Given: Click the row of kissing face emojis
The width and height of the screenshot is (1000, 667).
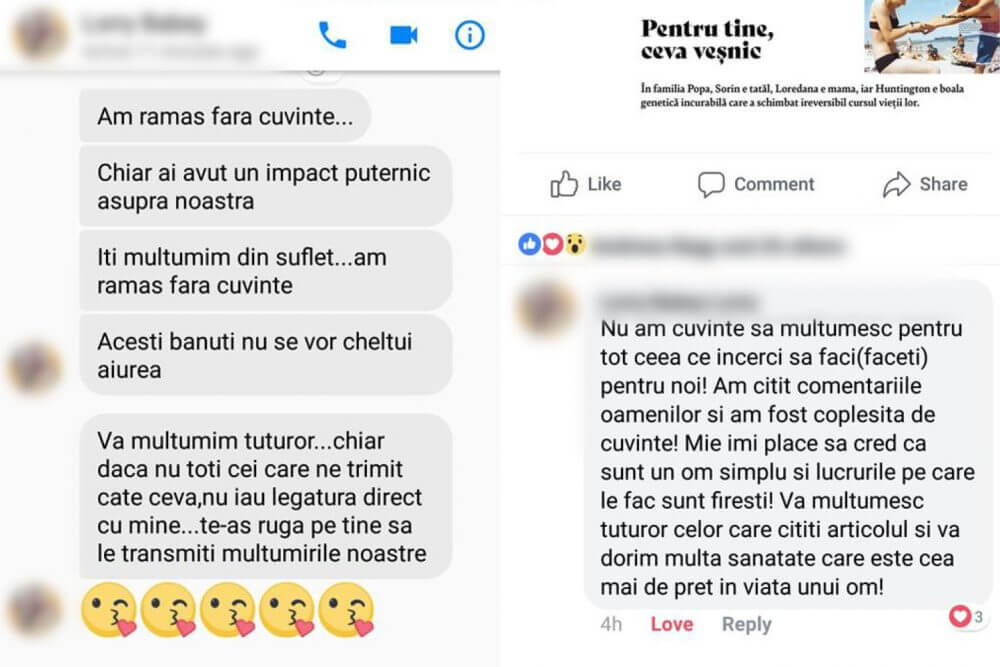Looking at the screenshot, I should point(228,610).
